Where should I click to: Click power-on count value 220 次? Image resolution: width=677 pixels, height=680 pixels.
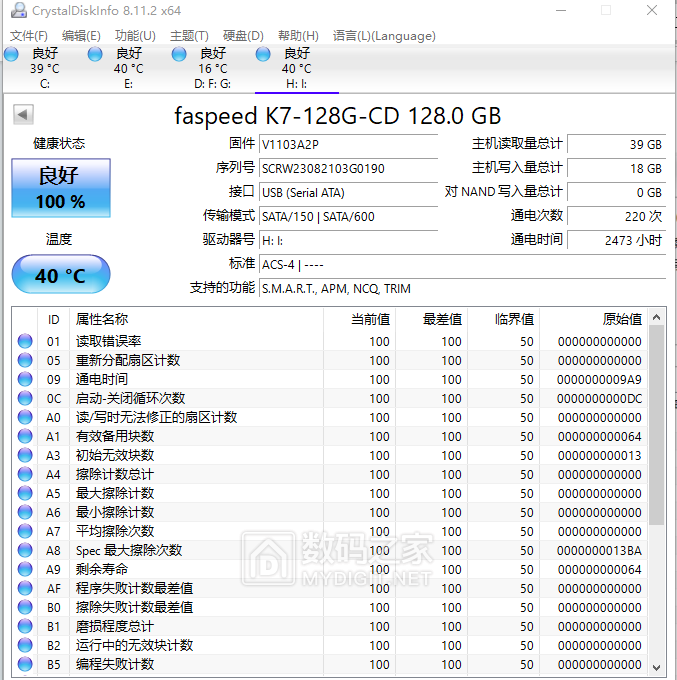(x=616, y=216)
